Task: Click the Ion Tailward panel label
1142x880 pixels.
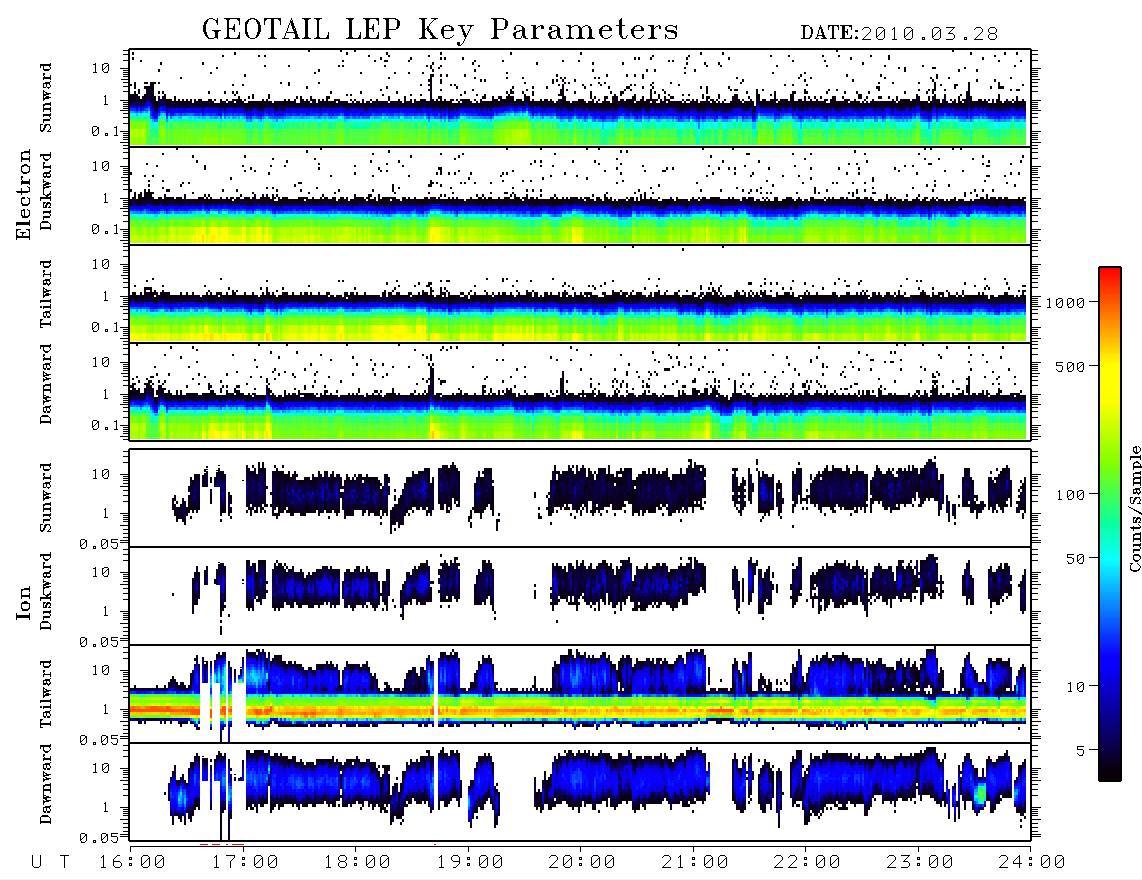Action: 46,694
